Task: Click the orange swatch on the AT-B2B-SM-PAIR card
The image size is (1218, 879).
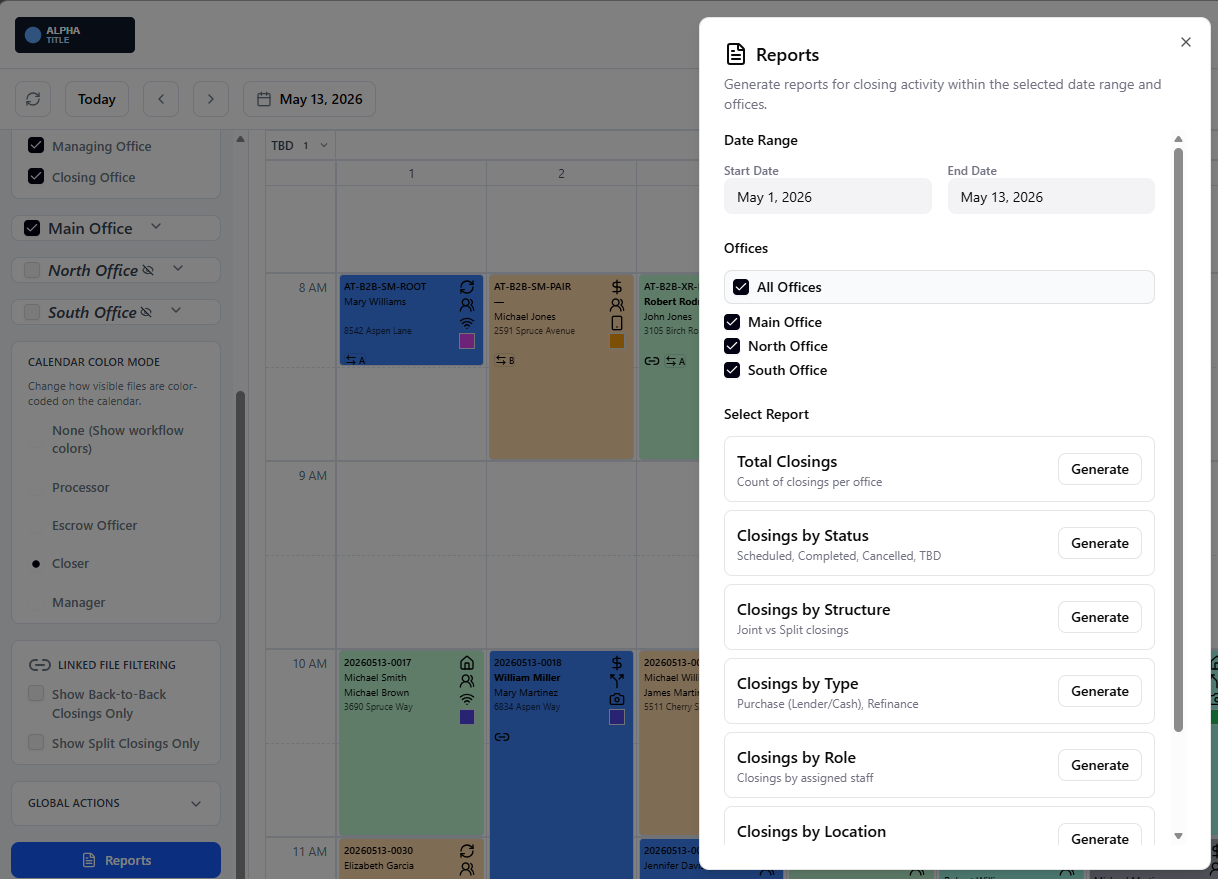Action: pyautogui.click(x=617, y=341)
